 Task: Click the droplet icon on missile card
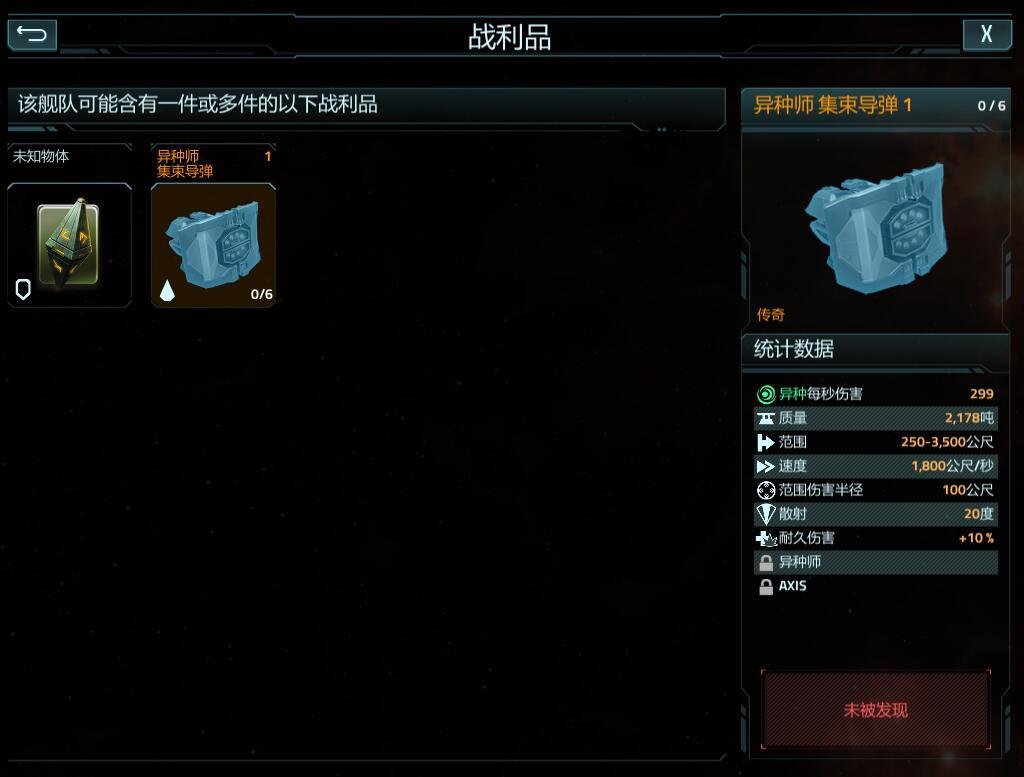click(x=167, y=290)
